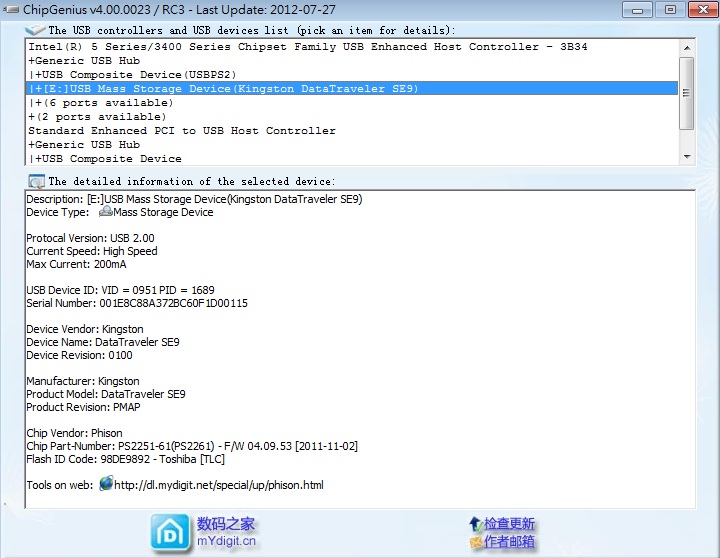
Task: Click the magnifier icon beside detailed information heading
Action: click(x=36, y=181)
